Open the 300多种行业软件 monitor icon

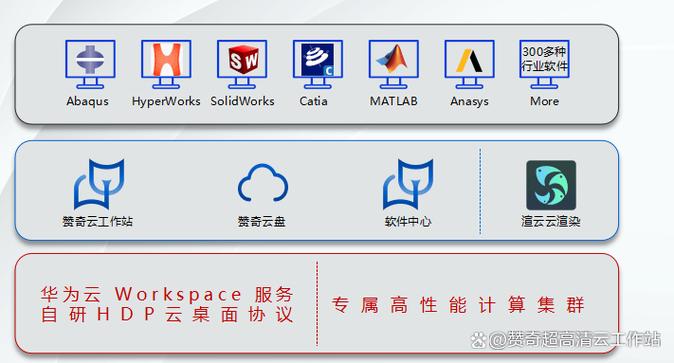pyautogui.click(x=544, y=64)
